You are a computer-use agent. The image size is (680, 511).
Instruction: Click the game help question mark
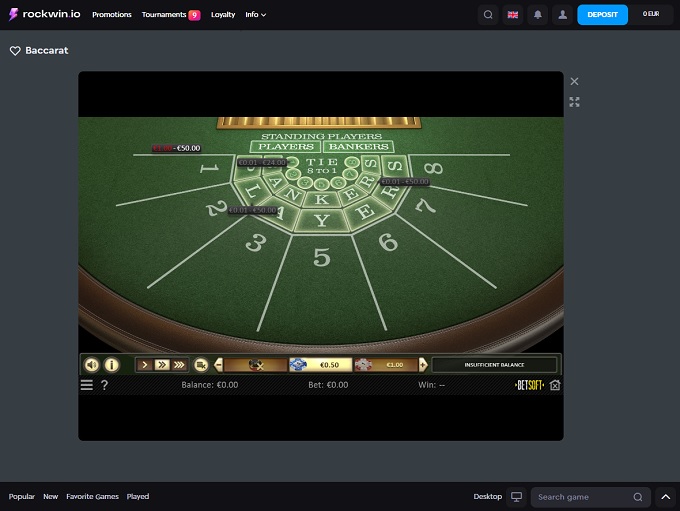tap(104, 385)
